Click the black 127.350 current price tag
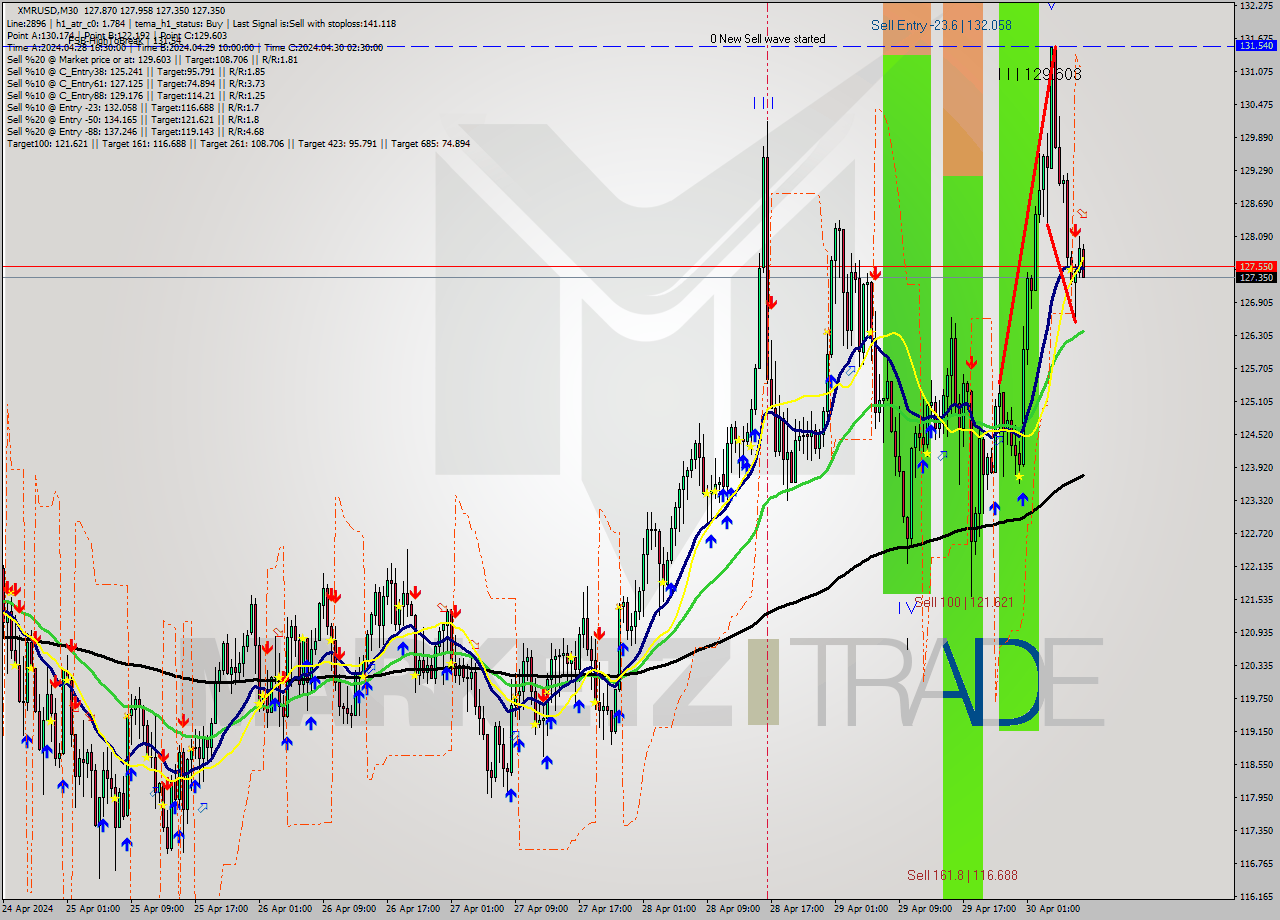 [x=1257, y=277]
